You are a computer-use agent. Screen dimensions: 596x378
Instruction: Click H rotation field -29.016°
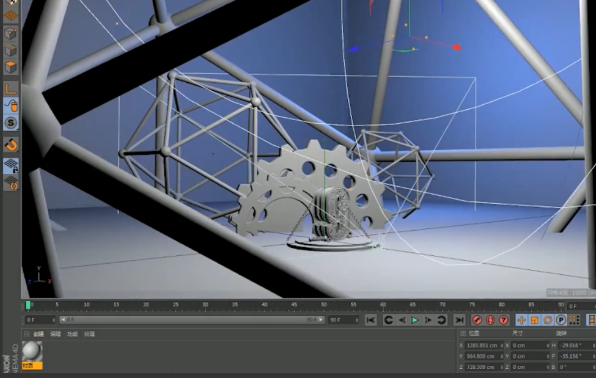coord(576,345)
